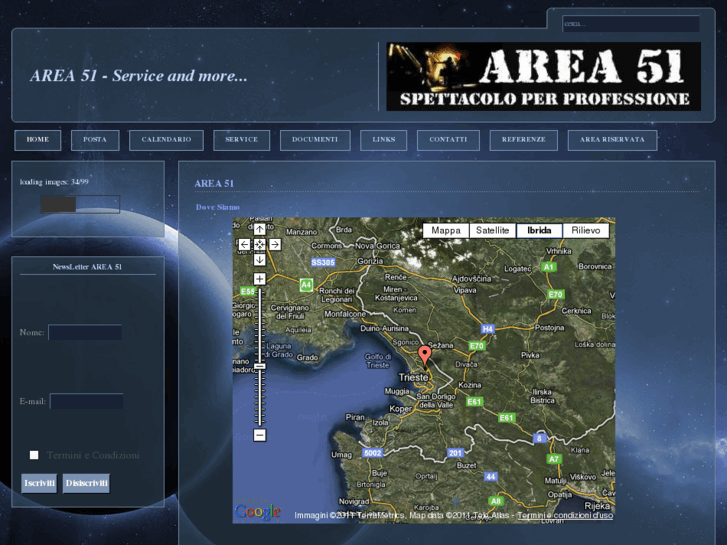Tick the Termini e Condizioni checkbox

click(34, 455)
